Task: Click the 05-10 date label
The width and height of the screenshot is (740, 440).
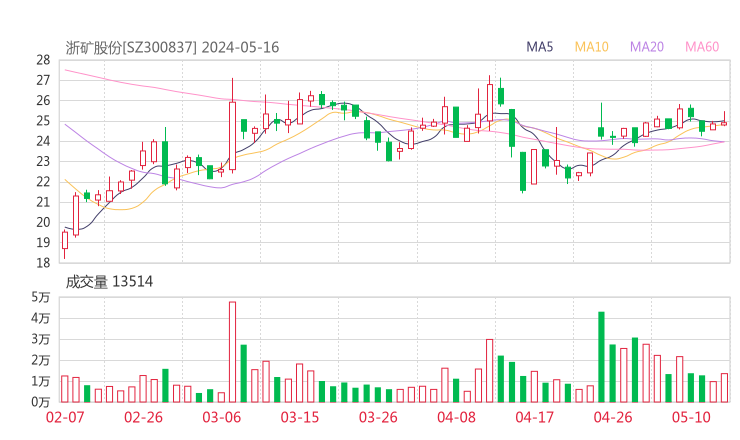Action: (x=691, y=417)
